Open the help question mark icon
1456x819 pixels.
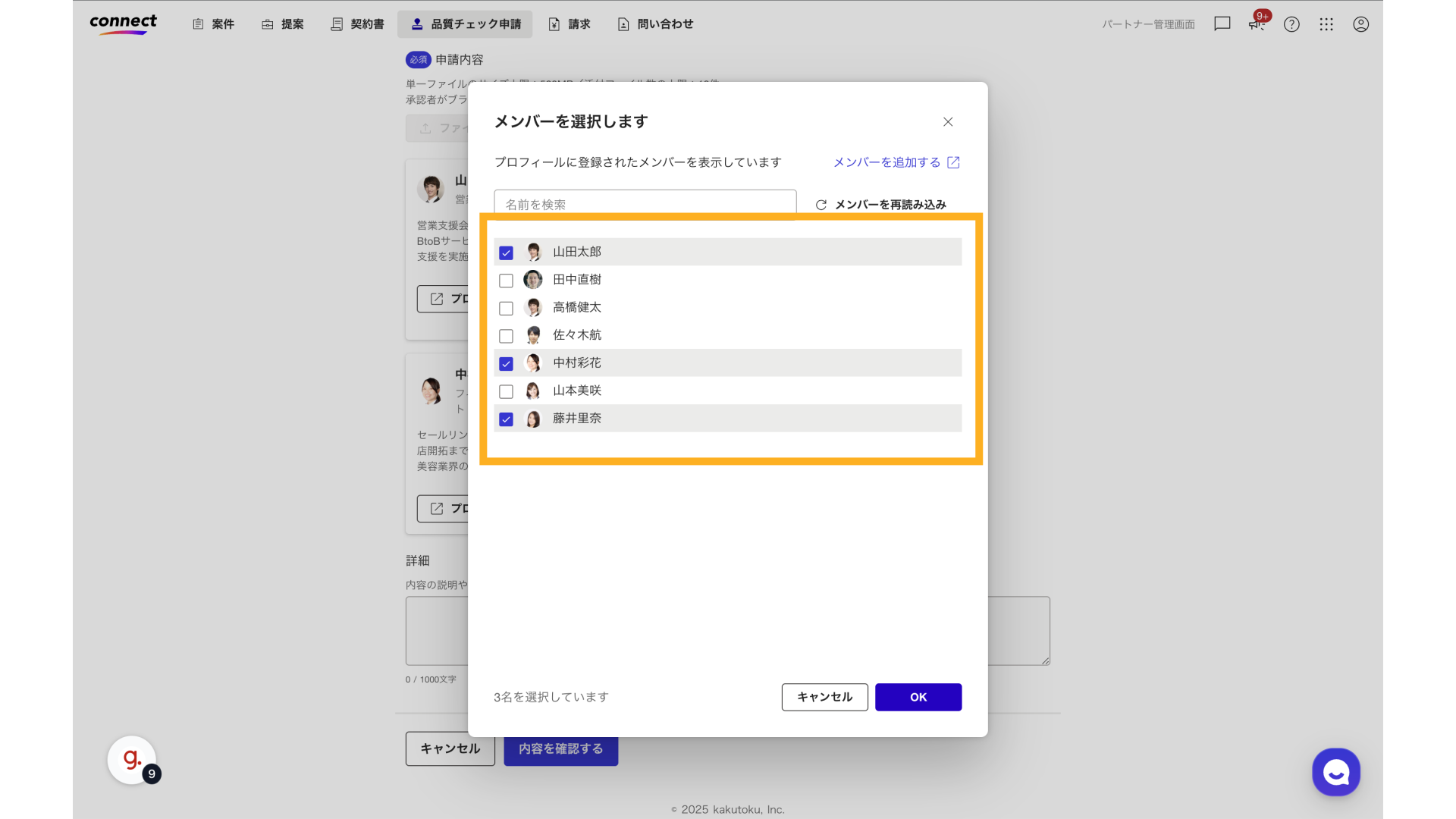[1291, 24]
